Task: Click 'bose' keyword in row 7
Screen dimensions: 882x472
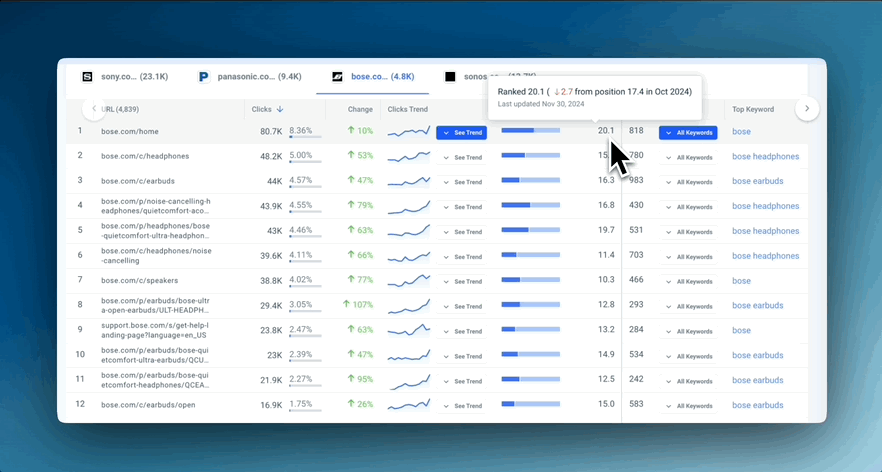Action: [x=741, y=281]
